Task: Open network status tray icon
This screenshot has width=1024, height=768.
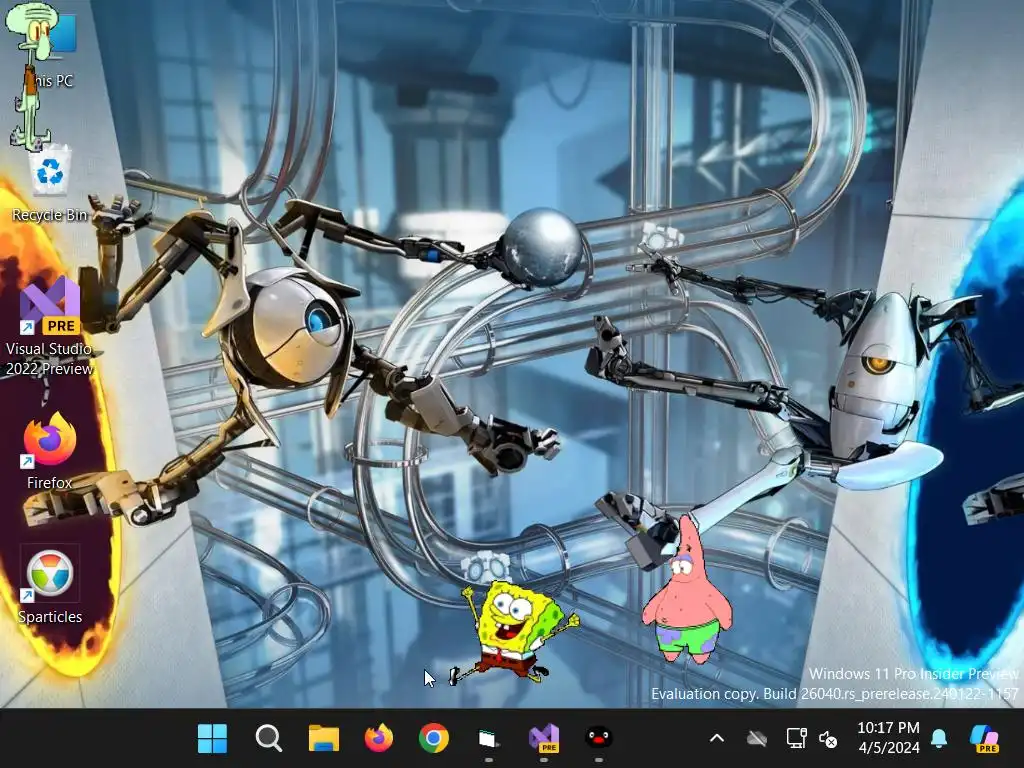Action: (x=796, y=739)
